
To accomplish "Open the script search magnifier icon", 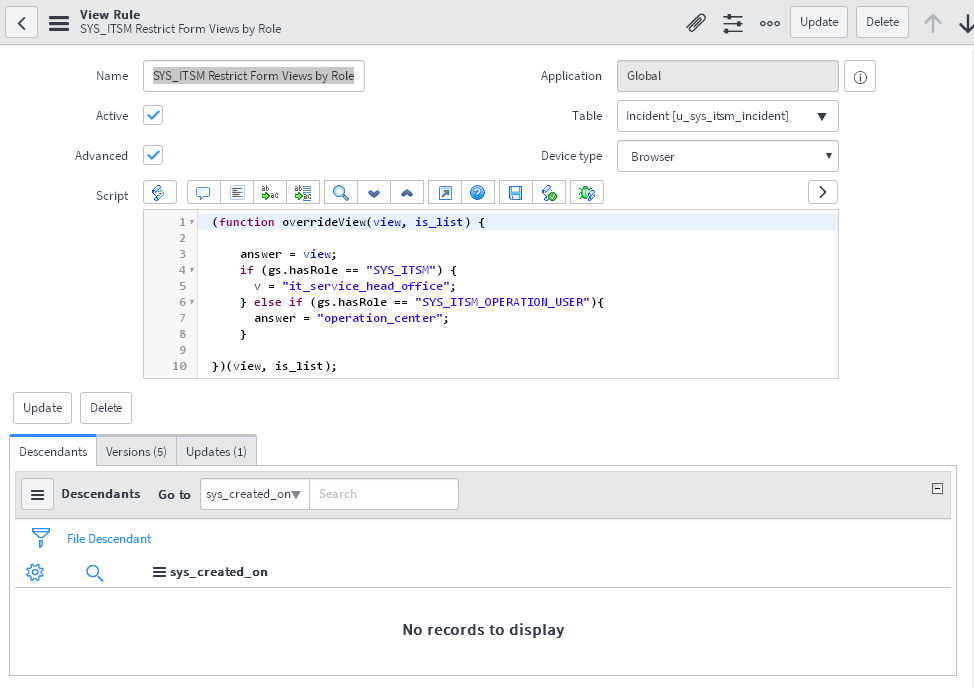I will (x=341, y=192).
